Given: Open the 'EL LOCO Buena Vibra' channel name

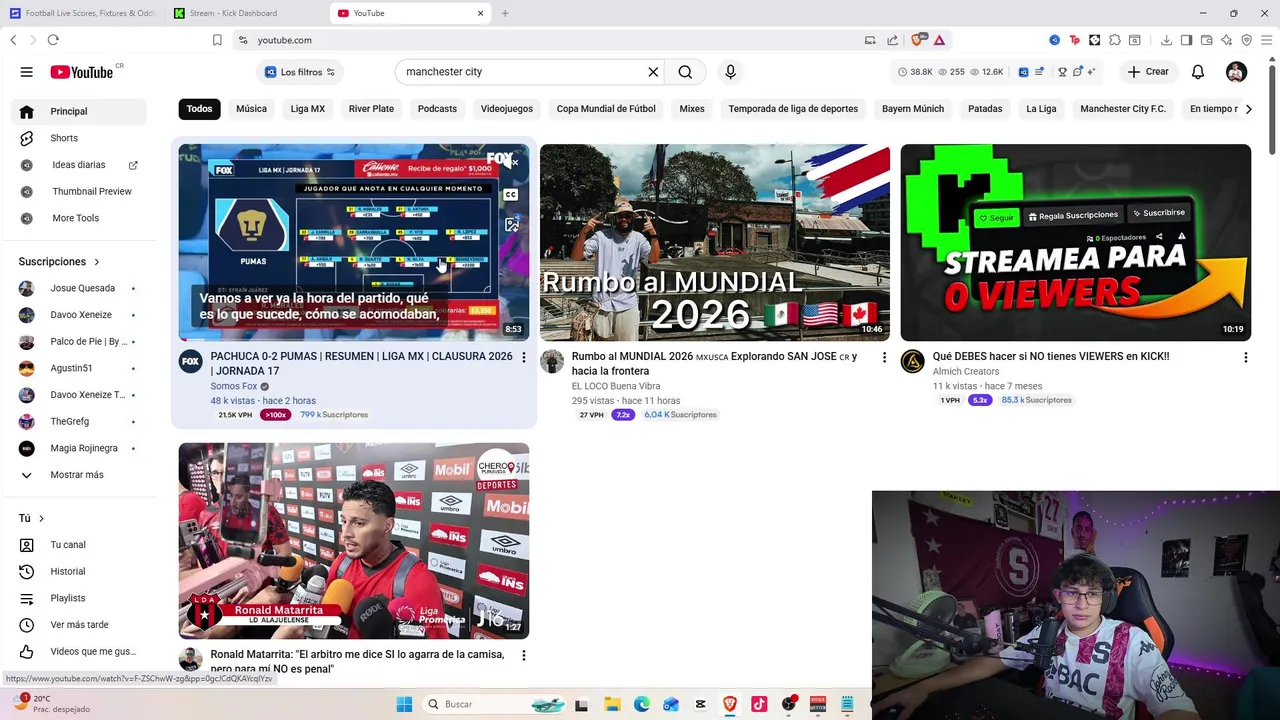Looking at the screenshot, I should pyautogui.click(x=616, y=386).
